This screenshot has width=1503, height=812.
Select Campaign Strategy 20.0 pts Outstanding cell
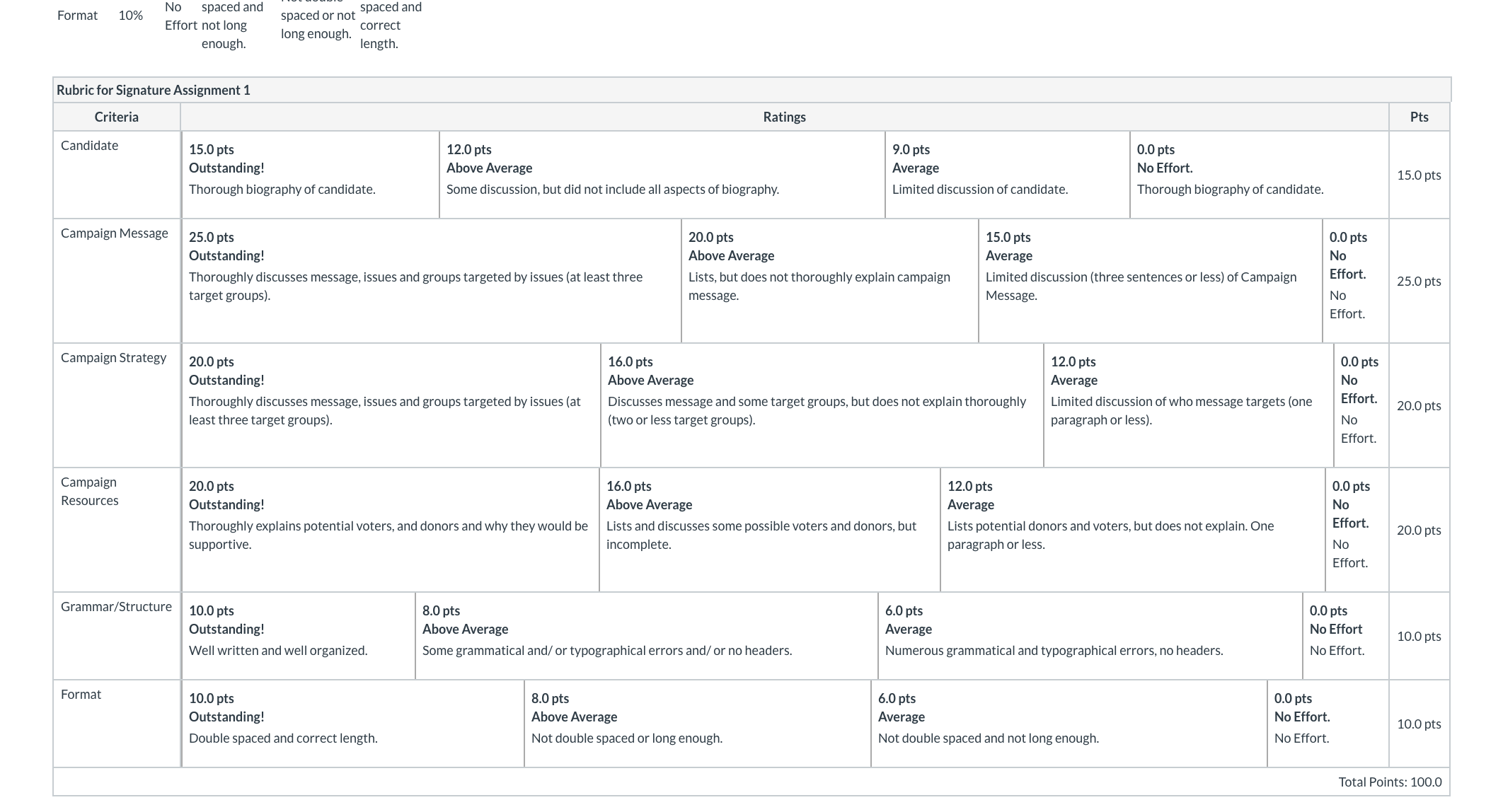(x=391, y=405)
